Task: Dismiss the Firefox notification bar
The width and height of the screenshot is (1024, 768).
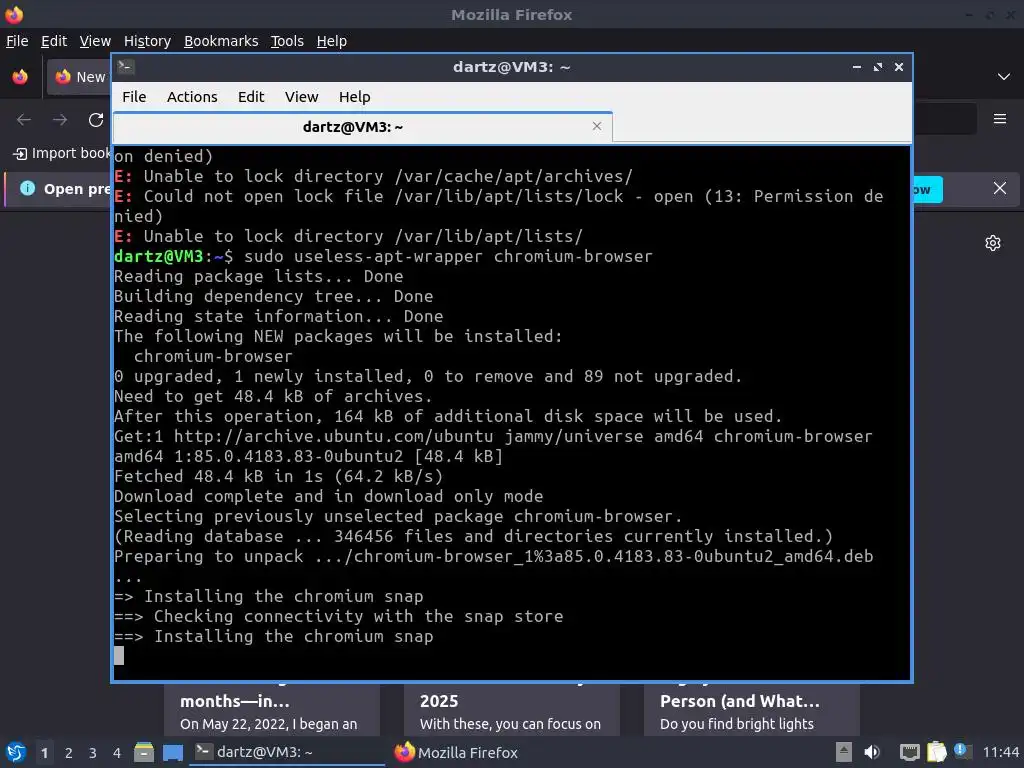Action: pyautogui.click(x=999, y=189)
